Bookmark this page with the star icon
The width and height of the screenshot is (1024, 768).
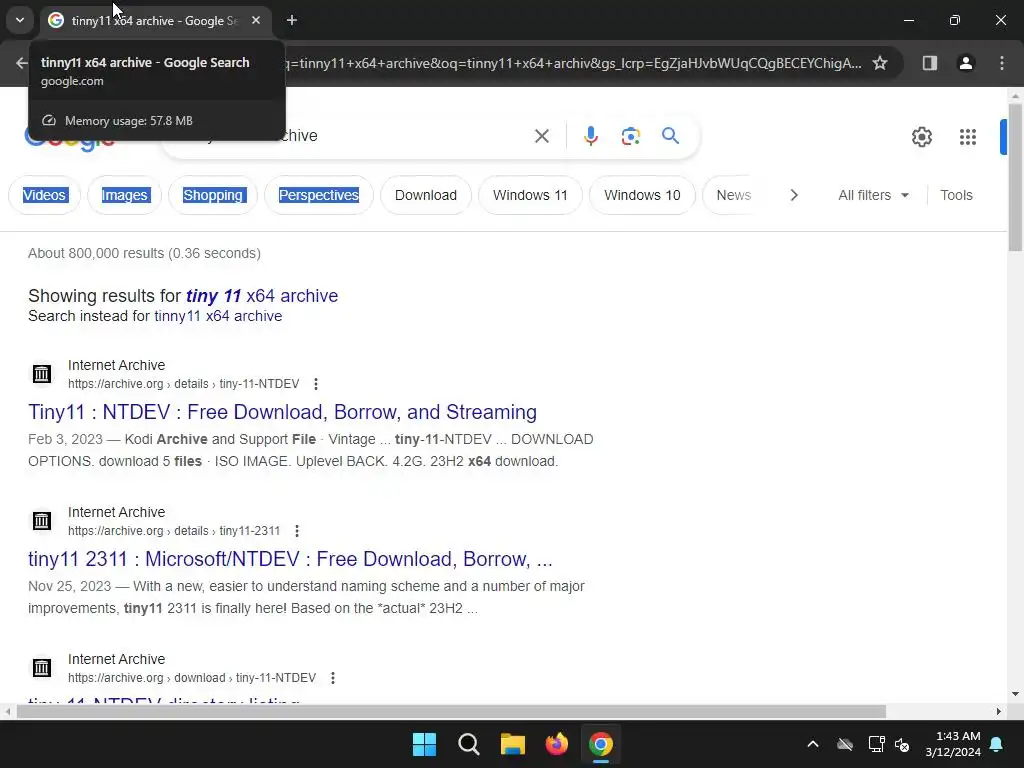click(x=880, y=63)
